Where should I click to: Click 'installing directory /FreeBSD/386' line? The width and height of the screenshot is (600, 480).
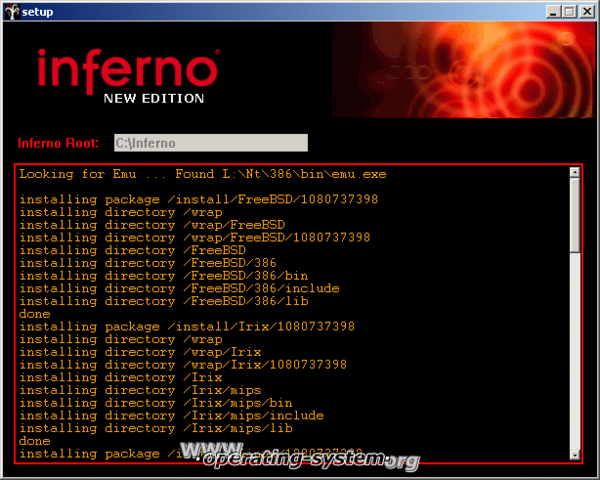coord(148,263)
